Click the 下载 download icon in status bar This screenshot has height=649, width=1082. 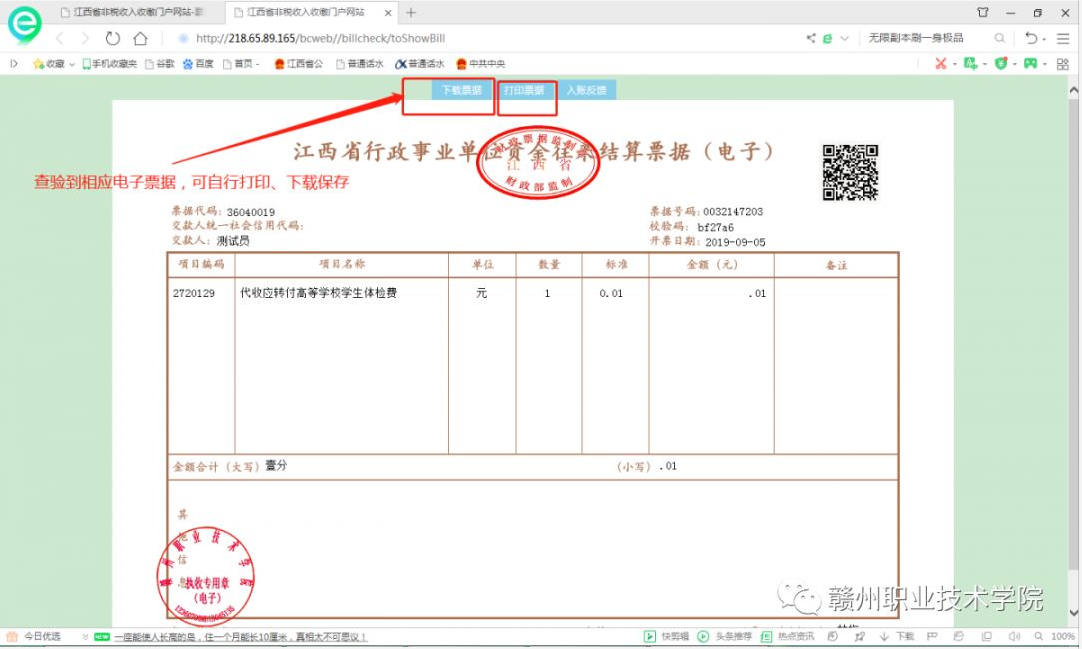897,637
